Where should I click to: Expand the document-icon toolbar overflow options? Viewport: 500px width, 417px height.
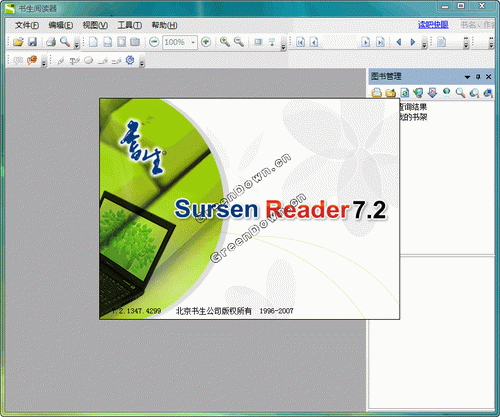click(466, 43)
